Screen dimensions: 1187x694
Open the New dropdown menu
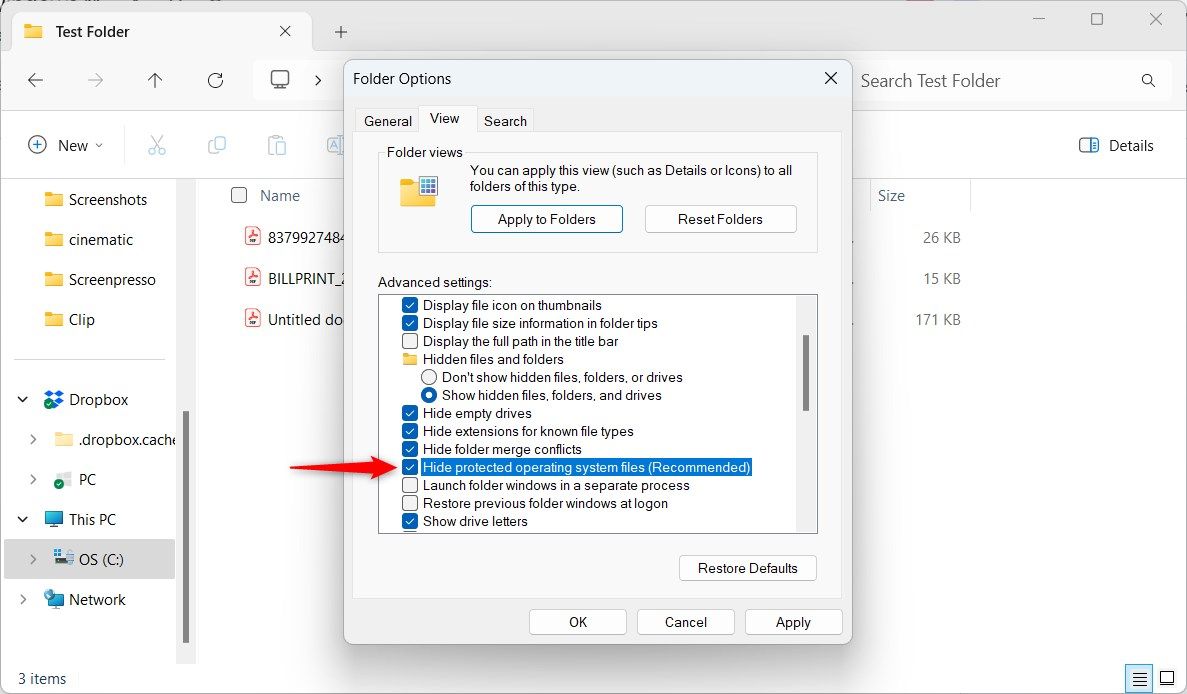coord(66,145)
